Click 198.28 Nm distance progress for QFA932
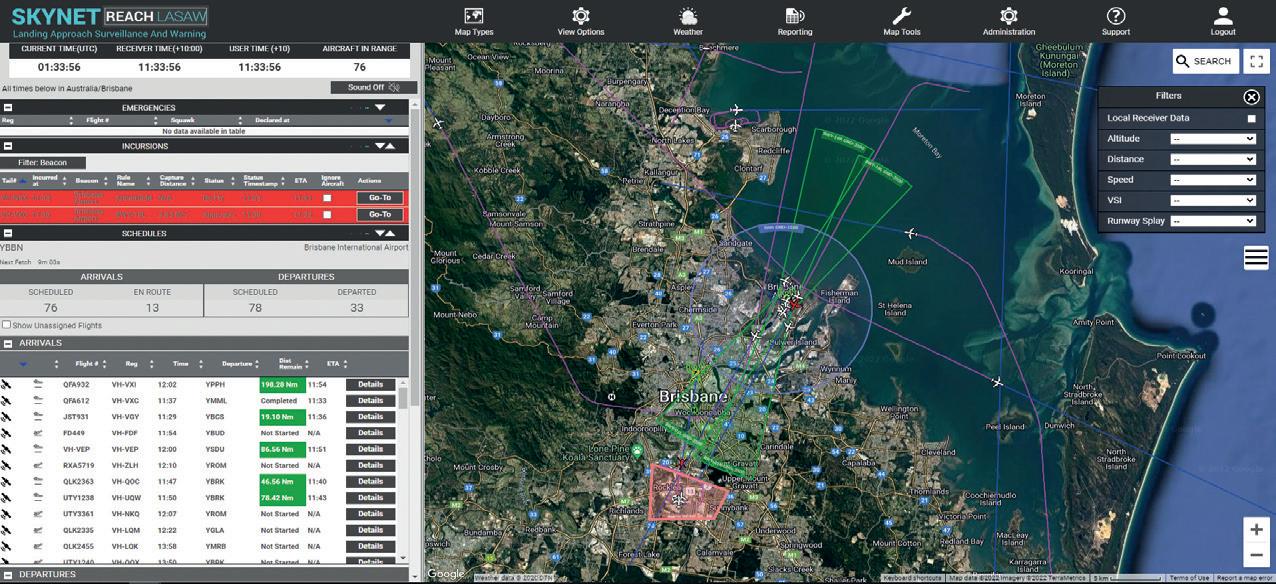1276x584 pixels. (x=281, y=384)
